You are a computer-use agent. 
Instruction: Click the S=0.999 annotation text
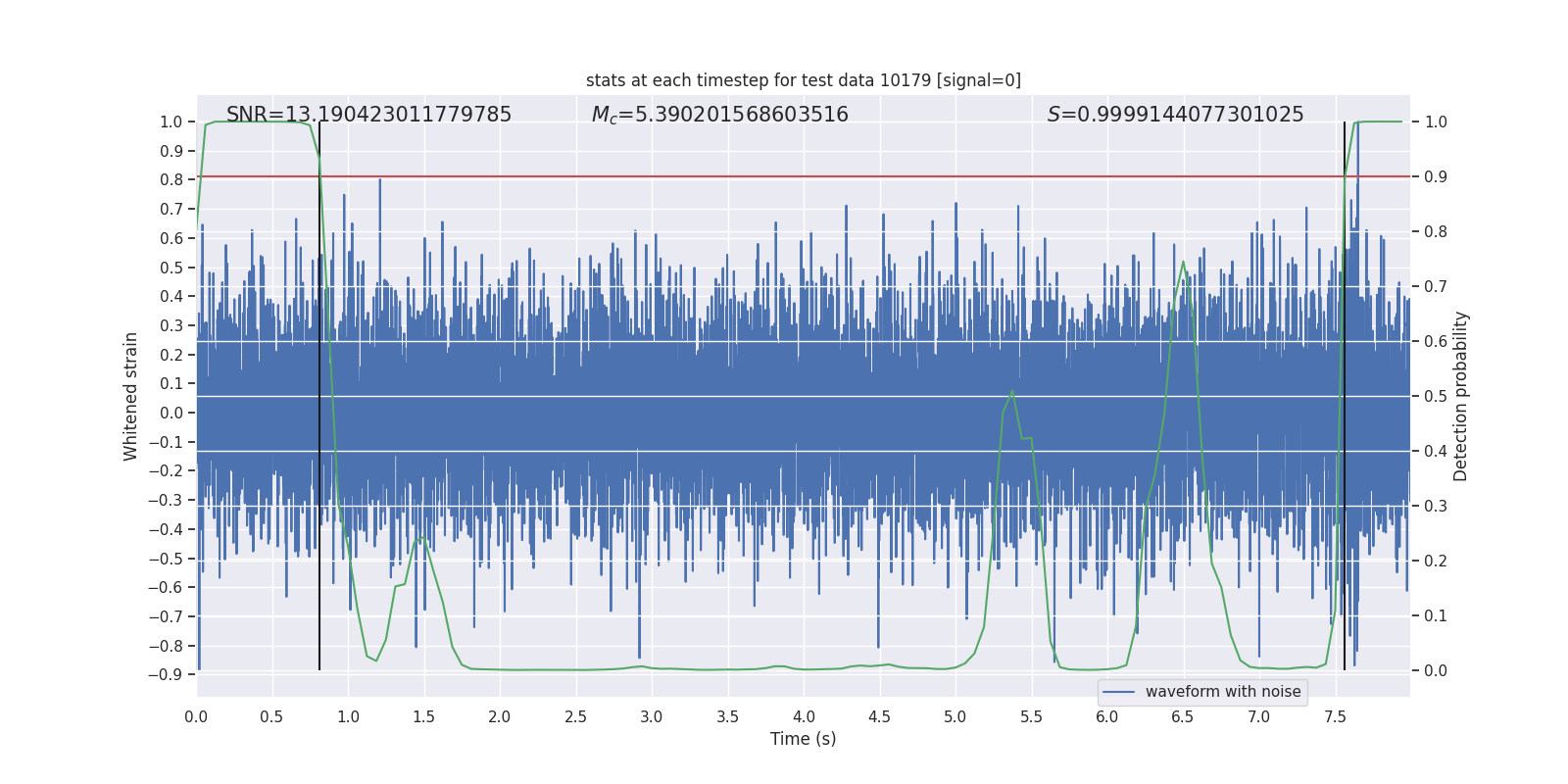[x=1175, y=115]
